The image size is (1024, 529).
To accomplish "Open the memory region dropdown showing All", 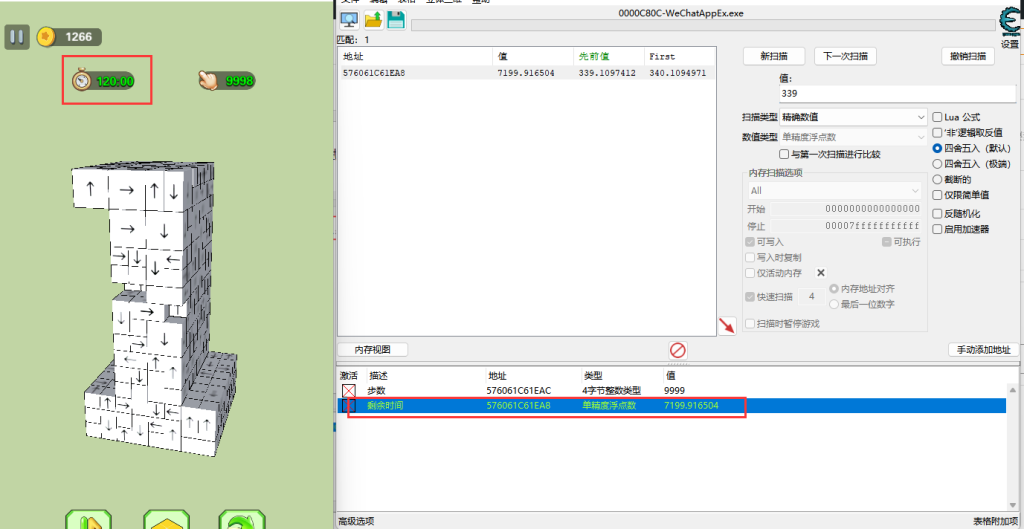I will (x=835, y=191).
